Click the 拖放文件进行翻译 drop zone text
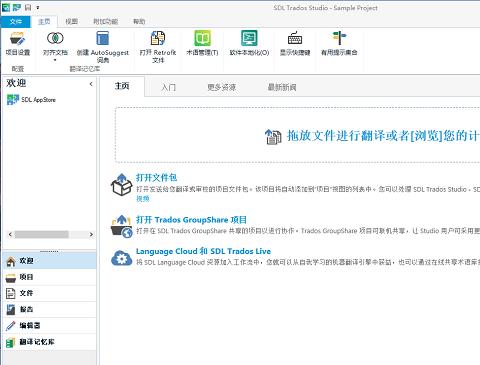Image resolution: width=480 pixels, height=365 pixels. (x=383, y=136)
